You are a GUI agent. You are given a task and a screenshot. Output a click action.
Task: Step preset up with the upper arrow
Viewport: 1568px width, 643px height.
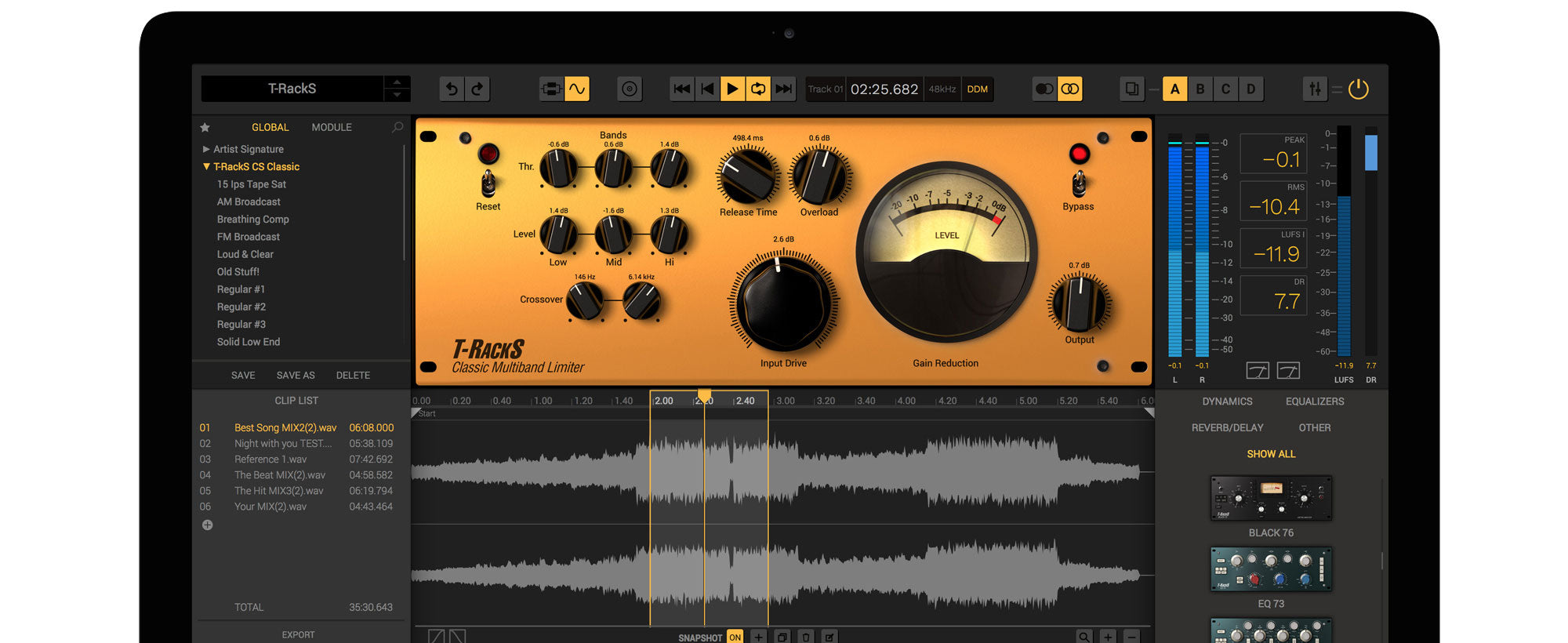click(x=397, y=82)
